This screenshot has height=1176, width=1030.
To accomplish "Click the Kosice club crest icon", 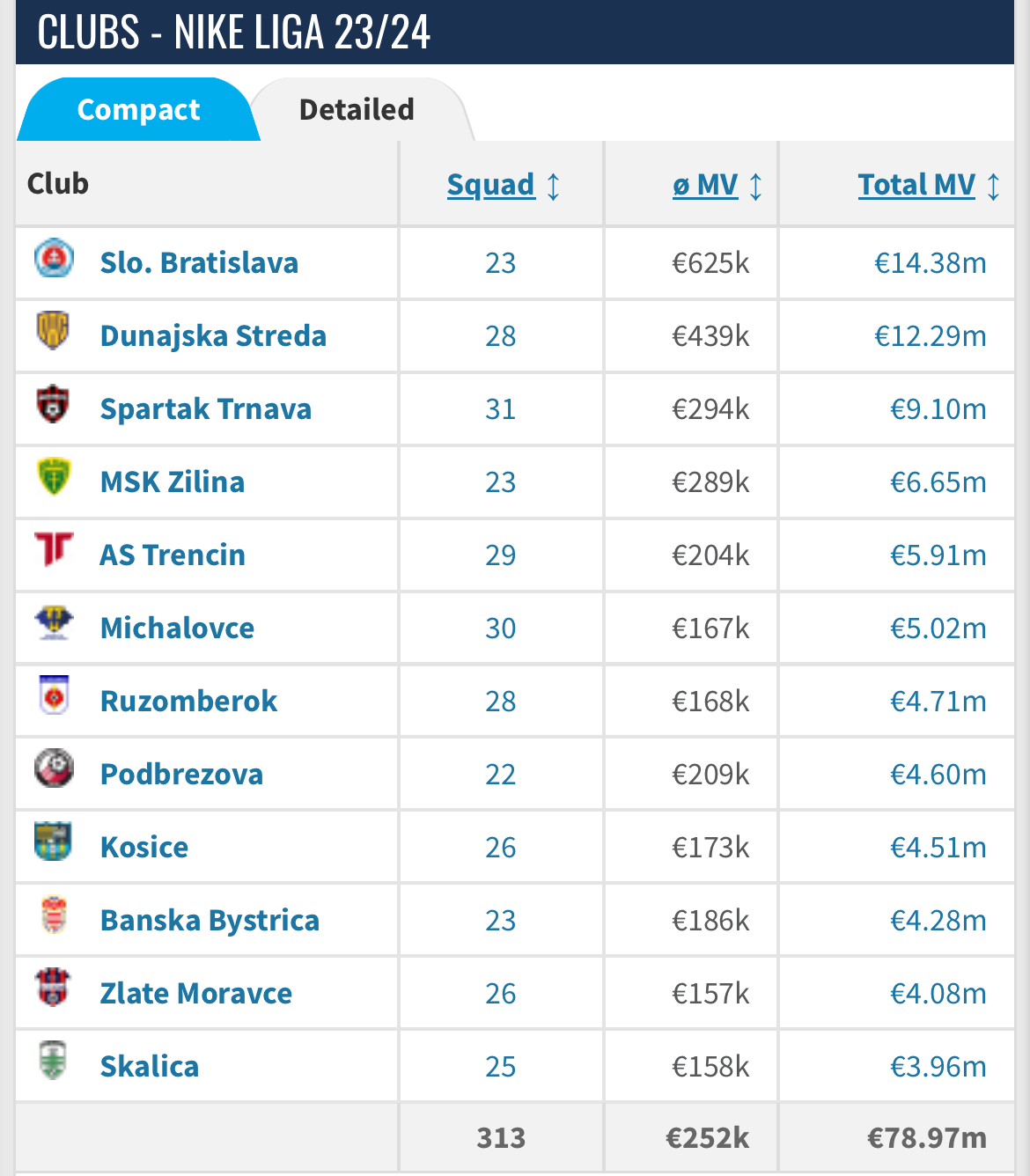I will [x=54, y=842].
